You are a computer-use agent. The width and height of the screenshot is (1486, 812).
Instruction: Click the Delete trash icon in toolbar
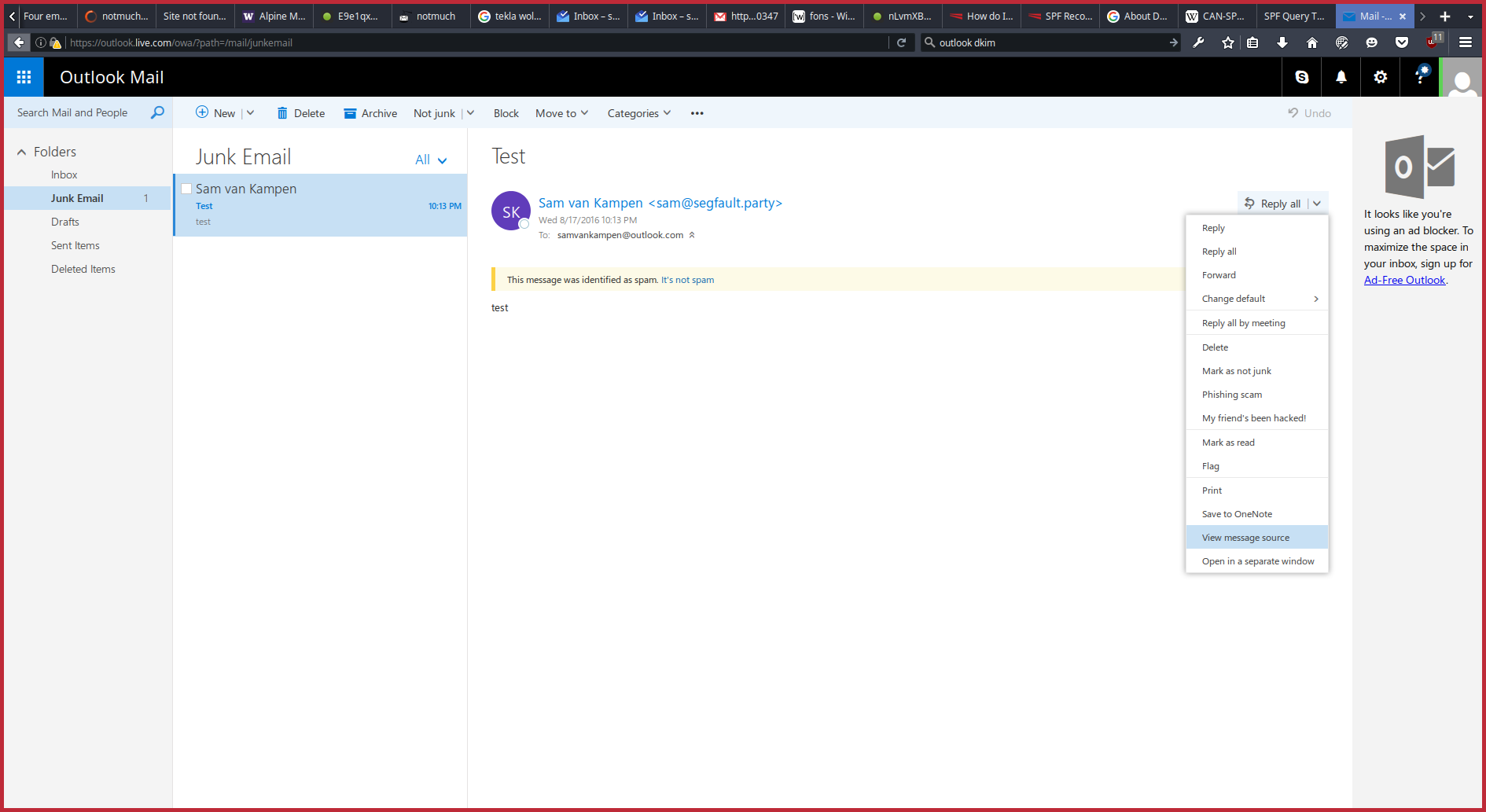282,113
